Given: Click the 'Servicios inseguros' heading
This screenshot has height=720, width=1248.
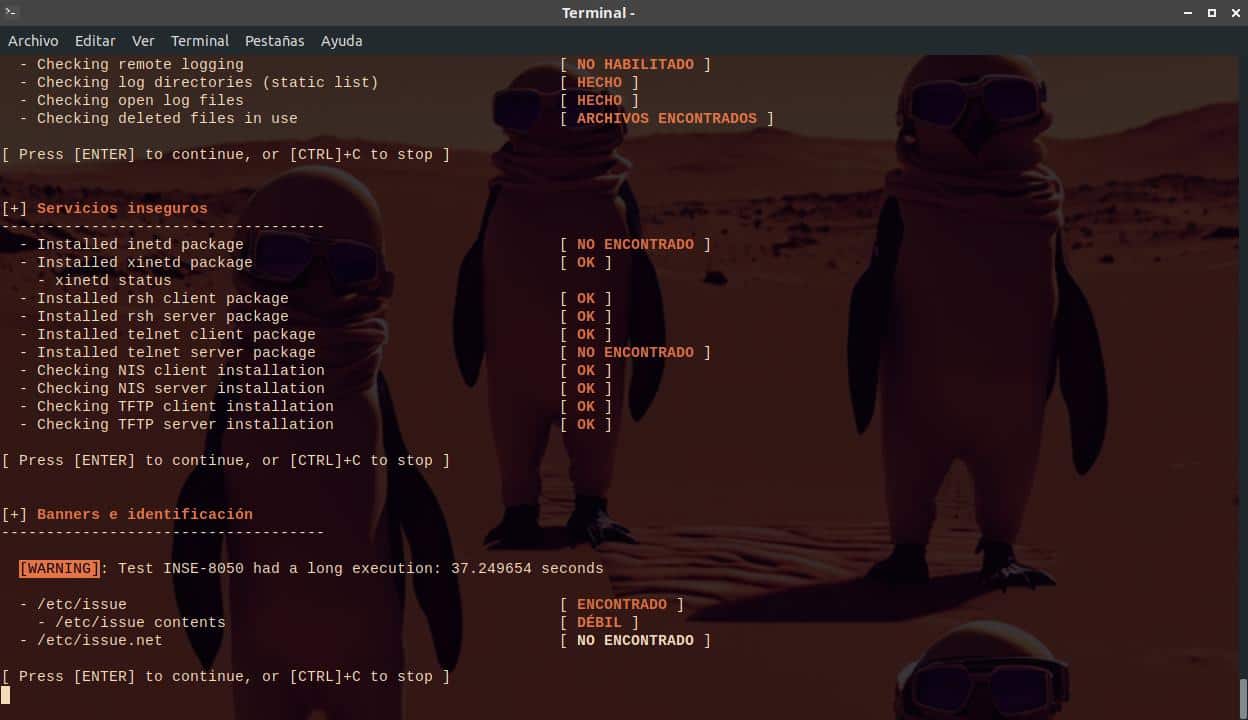Looking at the screenshot, I should click(122, 208).
